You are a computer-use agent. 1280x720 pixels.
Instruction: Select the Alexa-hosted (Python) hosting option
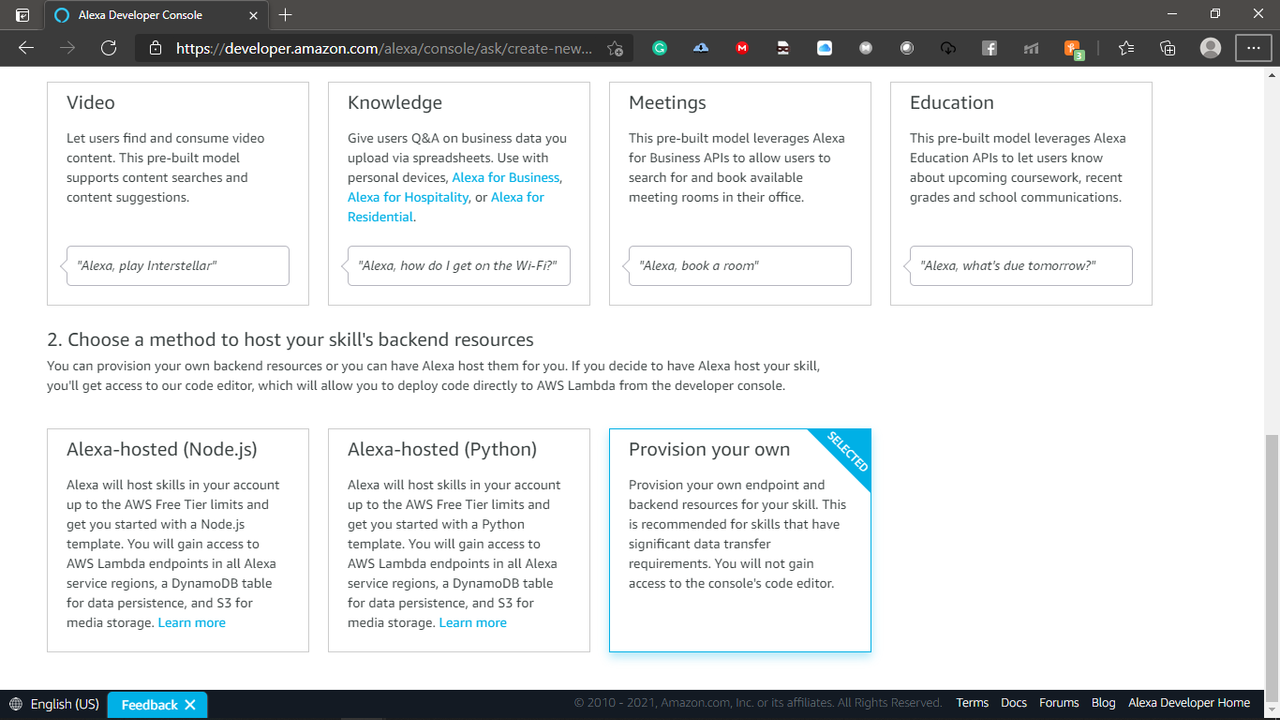tap(459, 540)
